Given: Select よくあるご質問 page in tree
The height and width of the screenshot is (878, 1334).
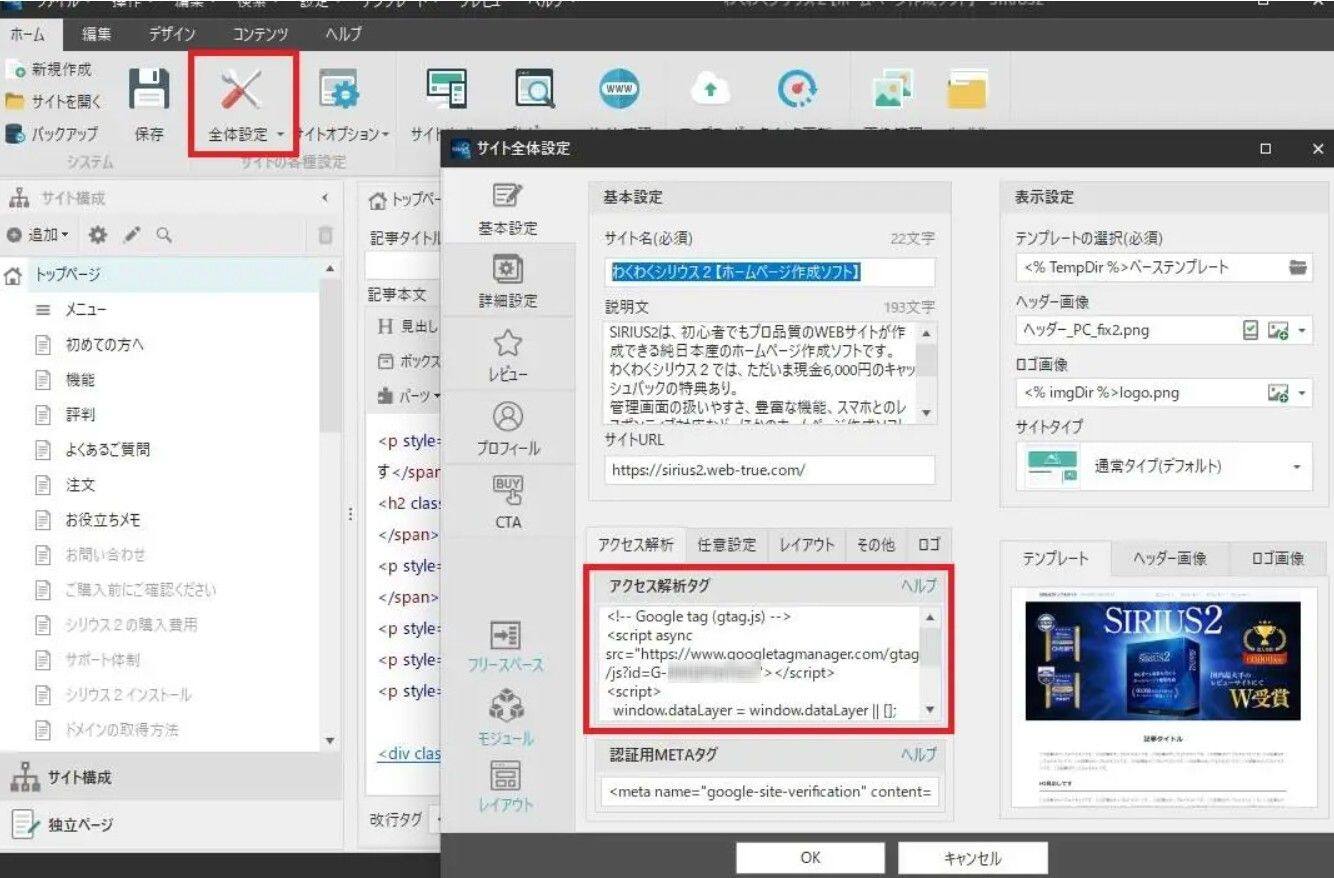Looking at the screenshot, I should pos(108,449).
